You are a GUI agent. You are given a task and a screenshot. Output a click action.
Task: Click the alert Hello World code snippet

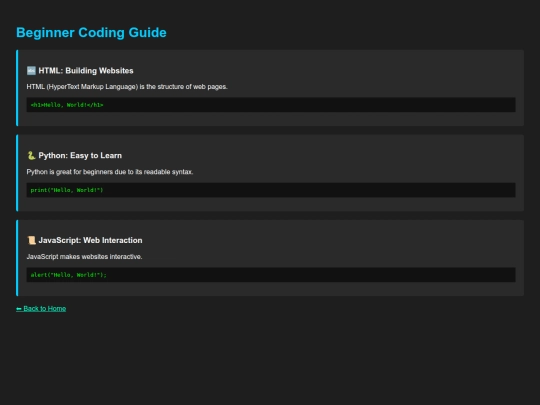pos(271,275)
